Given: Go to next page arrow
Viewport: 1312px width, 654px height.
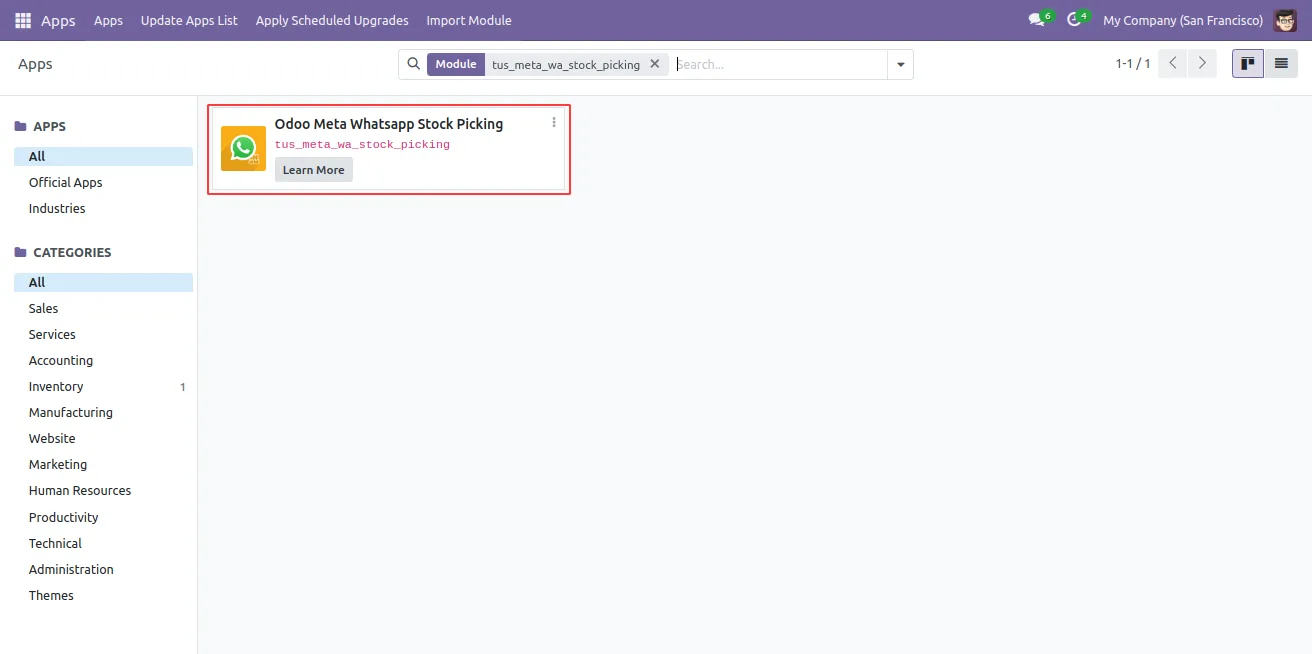Looking at the screenshot, I should click(1202, 64).
